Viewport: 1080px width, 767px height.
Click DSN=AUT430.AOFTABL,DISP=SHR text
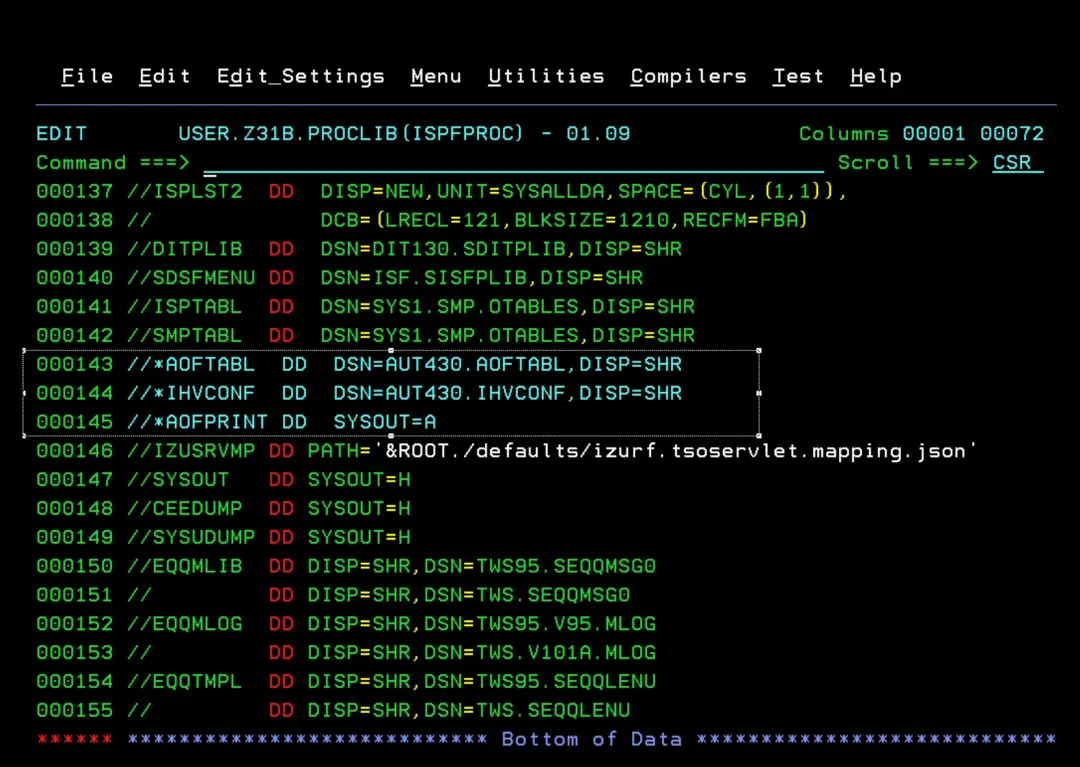pyautogui.click(x=508, y=364)
